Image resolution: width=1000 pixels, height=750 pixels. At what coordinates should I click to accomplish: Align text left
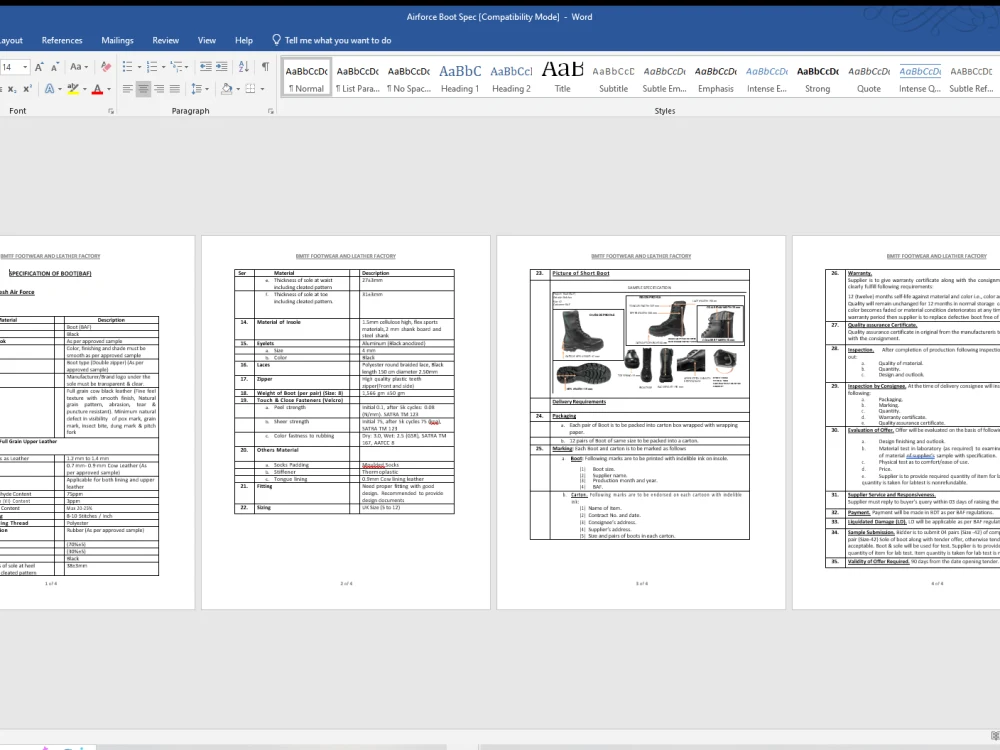coord(128,89)
